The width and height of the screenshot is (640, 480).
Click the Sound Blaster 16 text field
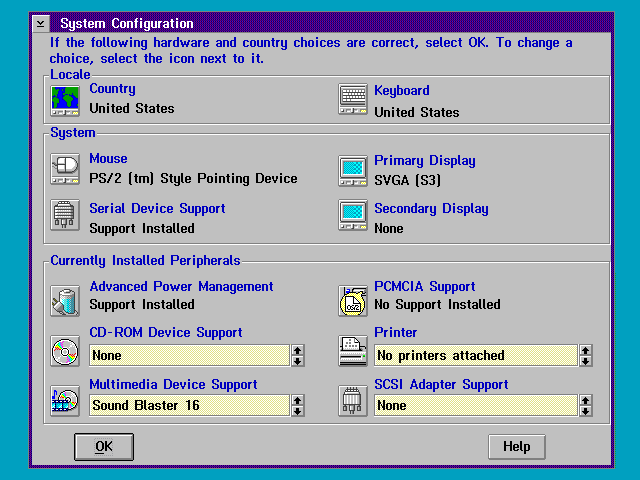point(189,405)
